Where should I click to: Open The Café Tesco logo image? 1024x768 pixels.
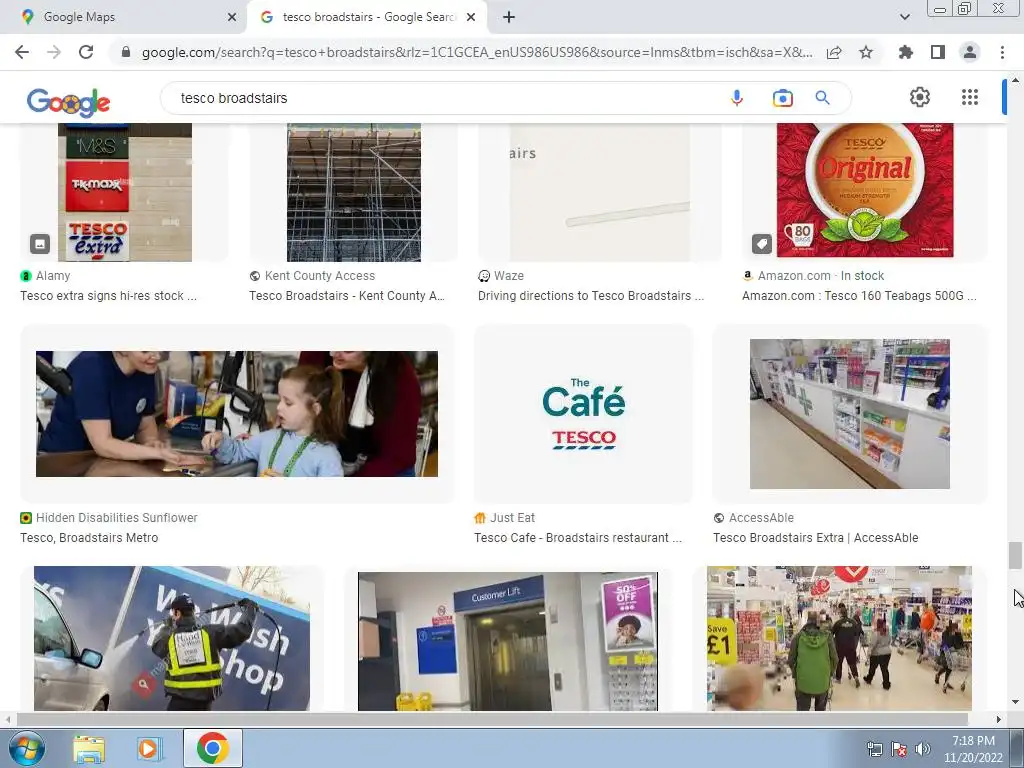point(583,414)
